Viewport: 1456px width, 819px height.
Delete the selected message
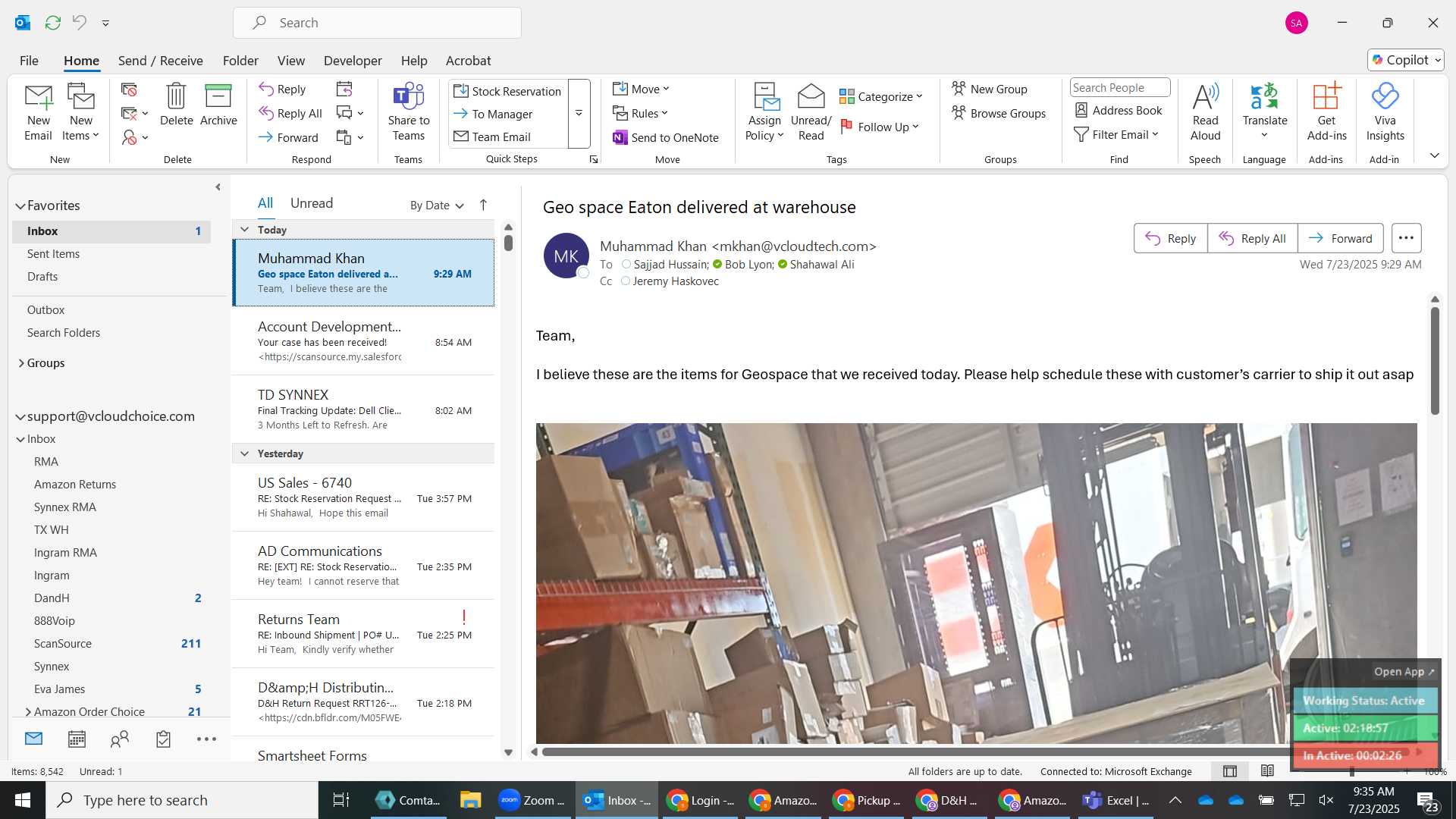pyautogui.click(x=176, y=105)
